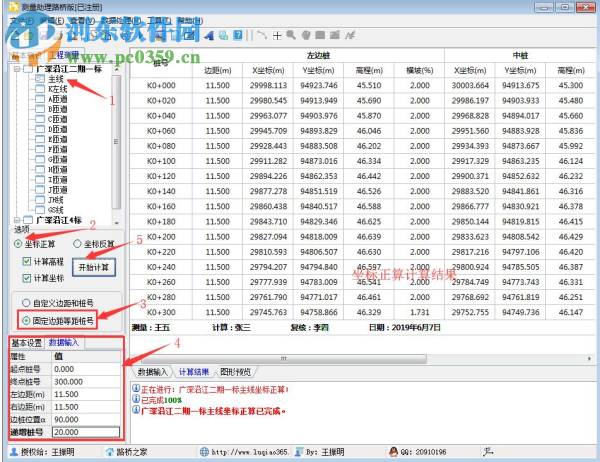Click the icon beside 广深沿江4标 node
Viewport: 600px width, 462px height.
[28, 220]
